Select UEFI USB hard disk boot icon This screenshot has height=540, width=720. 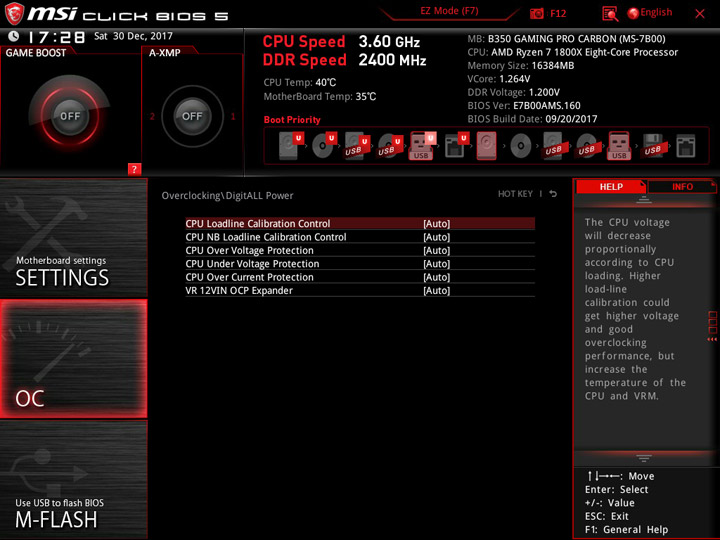click(357, 146)
